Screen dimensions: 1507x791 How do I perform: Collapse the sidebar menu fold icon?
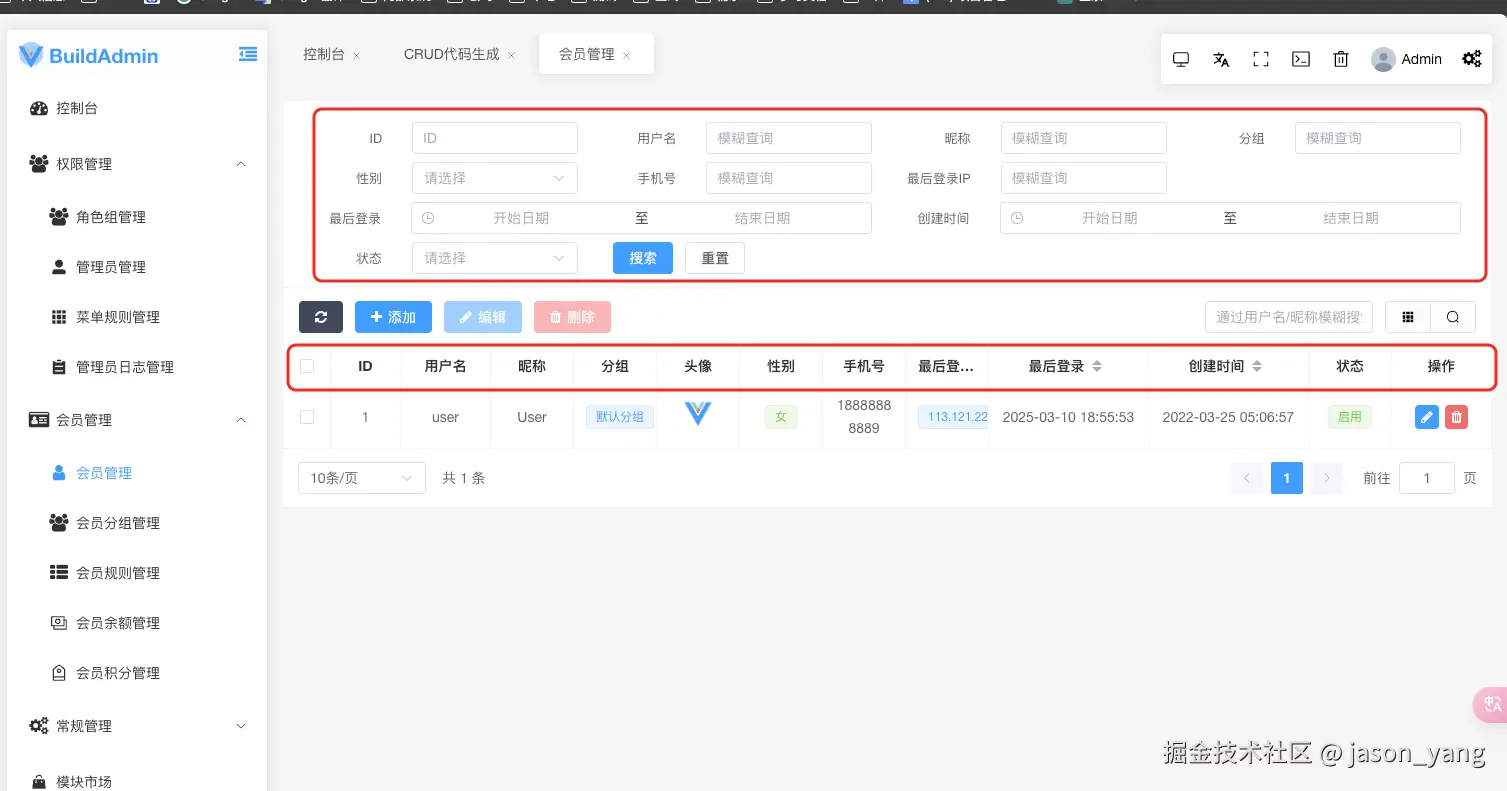click(x=248, y=55)
